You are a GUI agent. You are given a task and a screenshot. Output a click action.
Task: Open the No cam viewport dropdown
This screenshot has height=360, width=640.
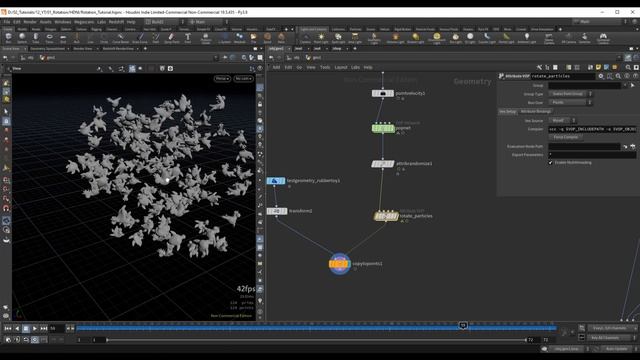tap(243, 78)
